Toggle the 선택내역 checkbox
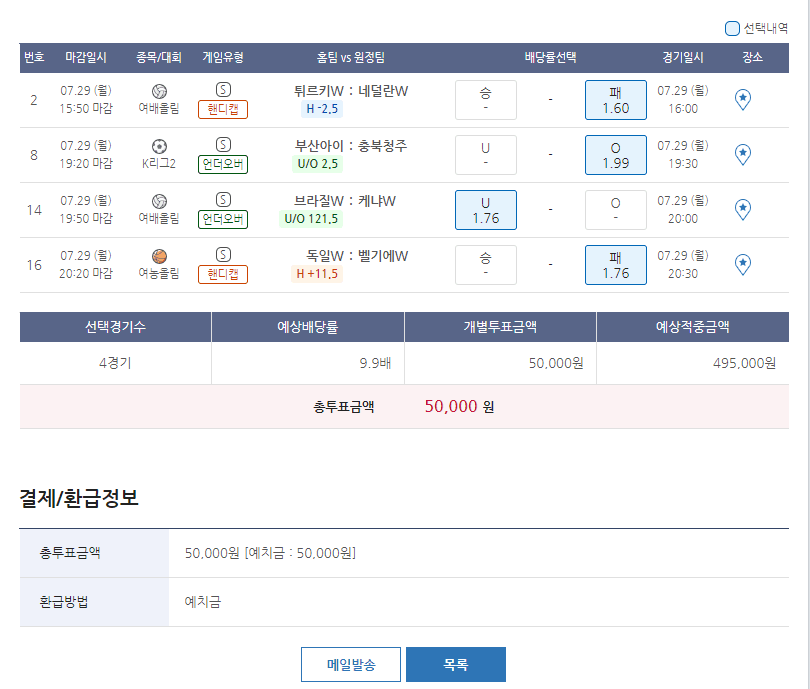Screen dimensions: 810x689 coord(732,29)
